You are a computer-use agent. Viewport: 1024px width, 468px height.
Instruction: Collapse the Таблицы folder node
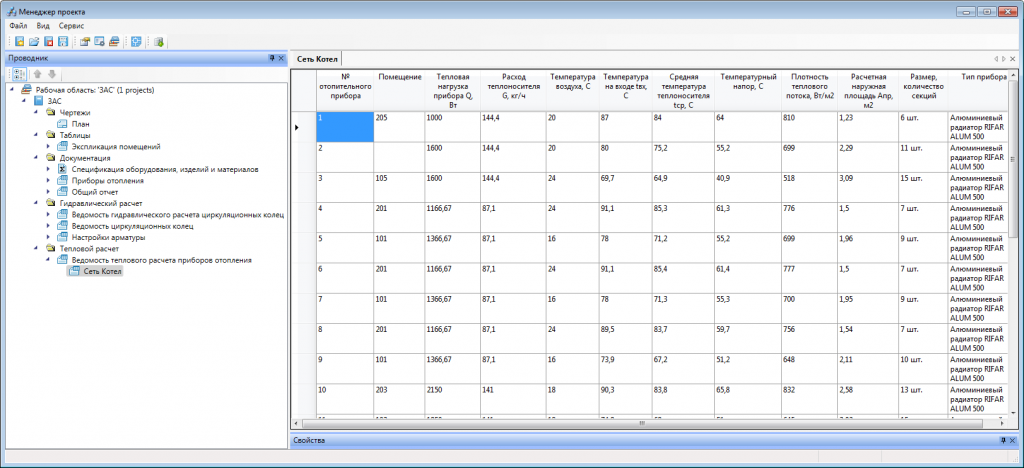pos(37,135)
